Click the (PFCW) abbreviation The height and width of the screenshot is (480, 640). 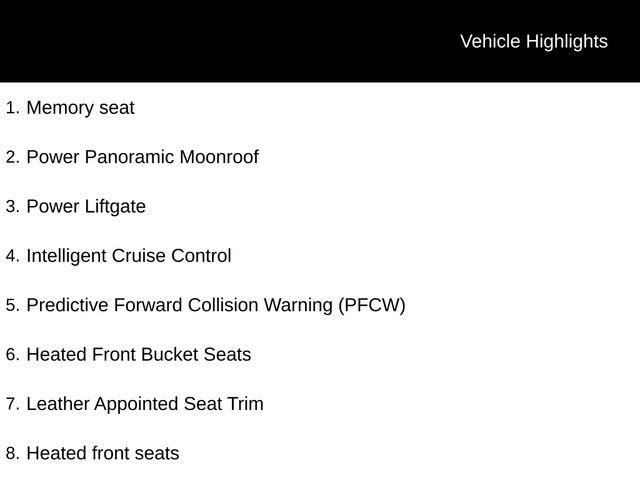[372, 305]
